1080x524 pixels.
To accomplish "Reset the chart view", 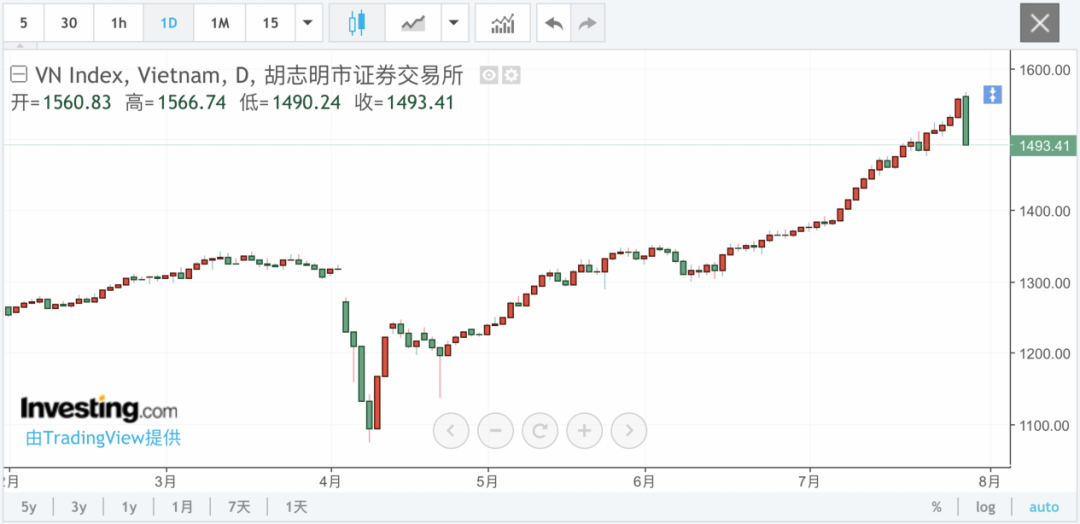I will pos(540,431).
